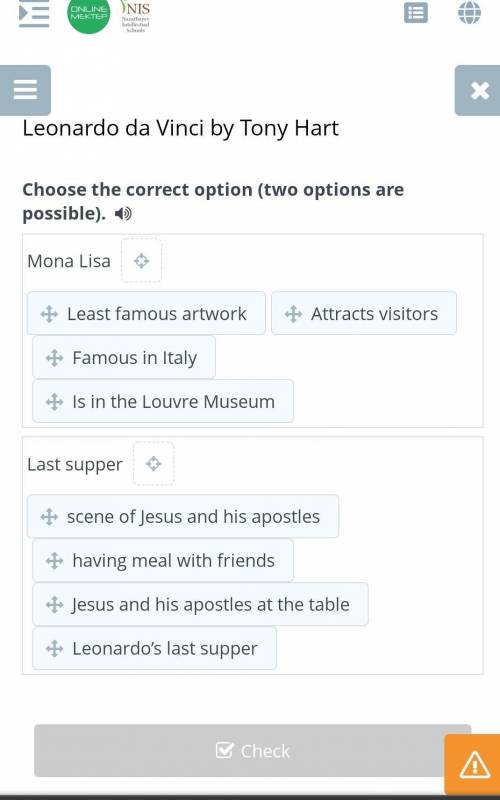Screen dimensions: 500x800
Task: Select the 'Famous in Italy' option
Action: 124,357
